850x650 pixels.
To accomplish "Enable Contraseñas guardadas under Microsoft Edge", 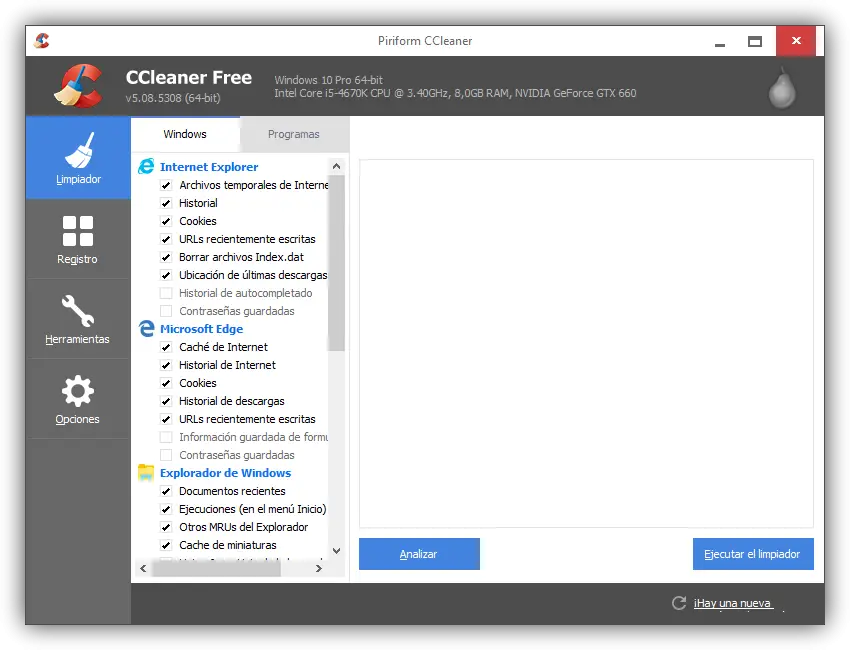I will (x=166, y=455).
